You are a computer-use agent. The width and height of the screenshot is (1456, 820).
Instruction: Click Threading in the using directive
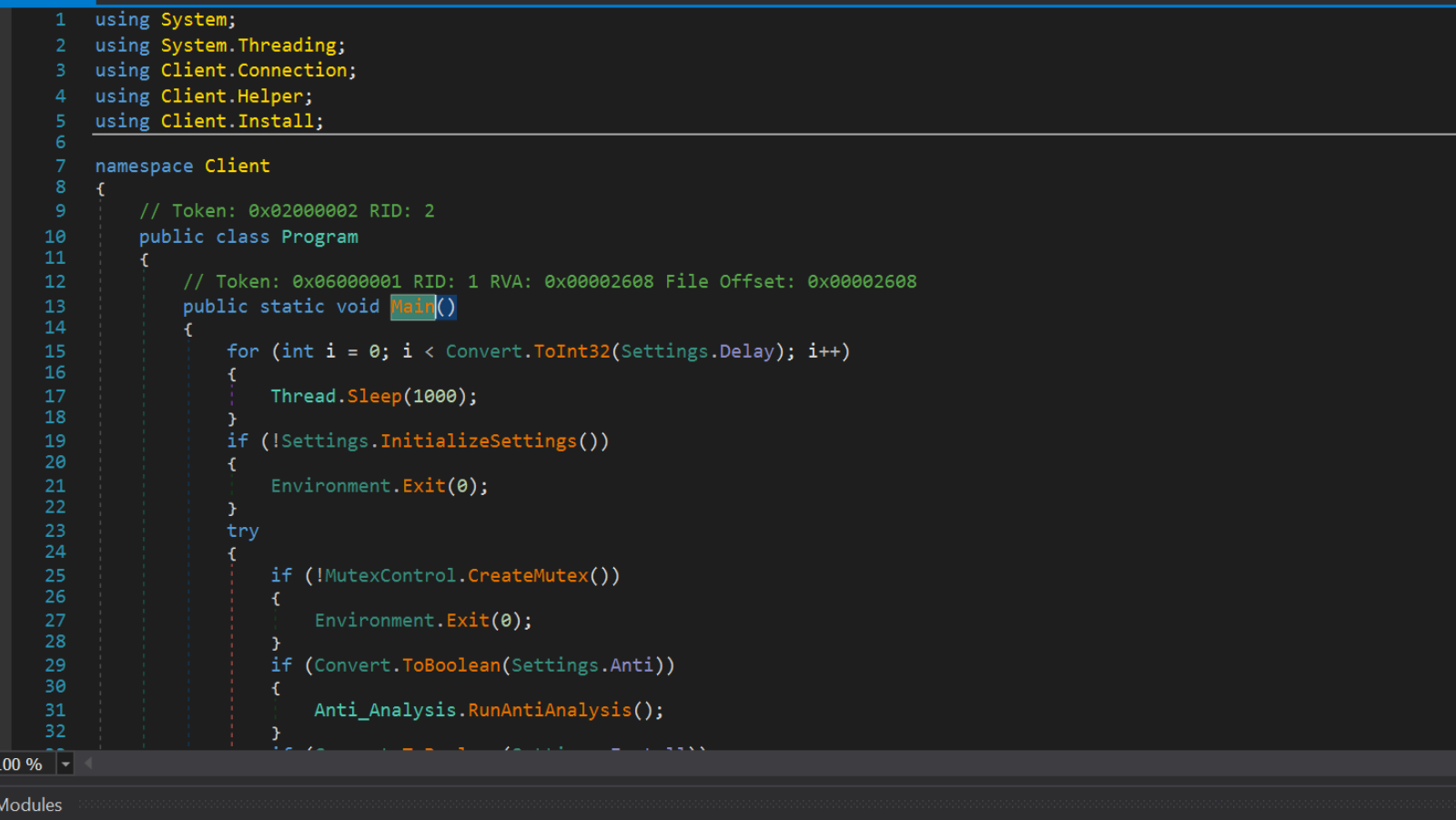coord(288,46)
